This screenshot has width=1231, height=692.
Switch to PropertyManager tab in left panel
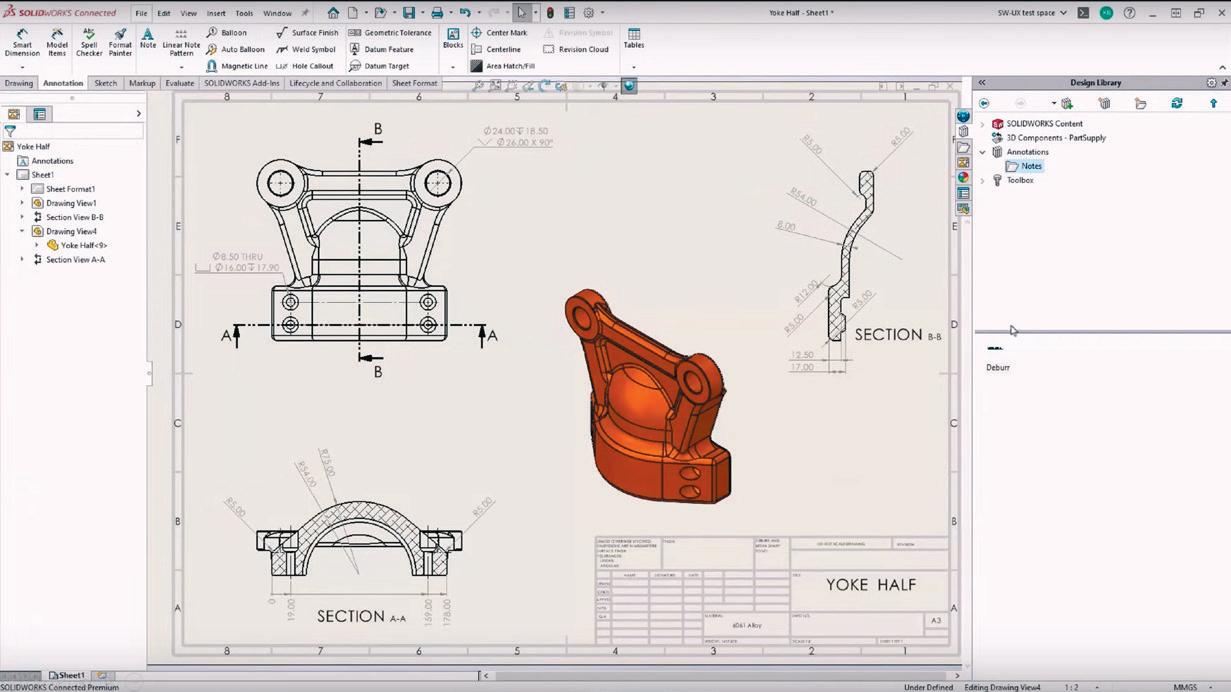pyautogui.click(x=40, y=114)
